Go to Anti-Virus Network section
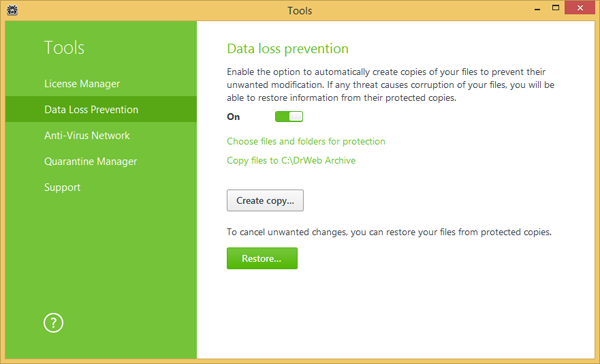This screenshot has height=364, width=600. pos(87,135)
